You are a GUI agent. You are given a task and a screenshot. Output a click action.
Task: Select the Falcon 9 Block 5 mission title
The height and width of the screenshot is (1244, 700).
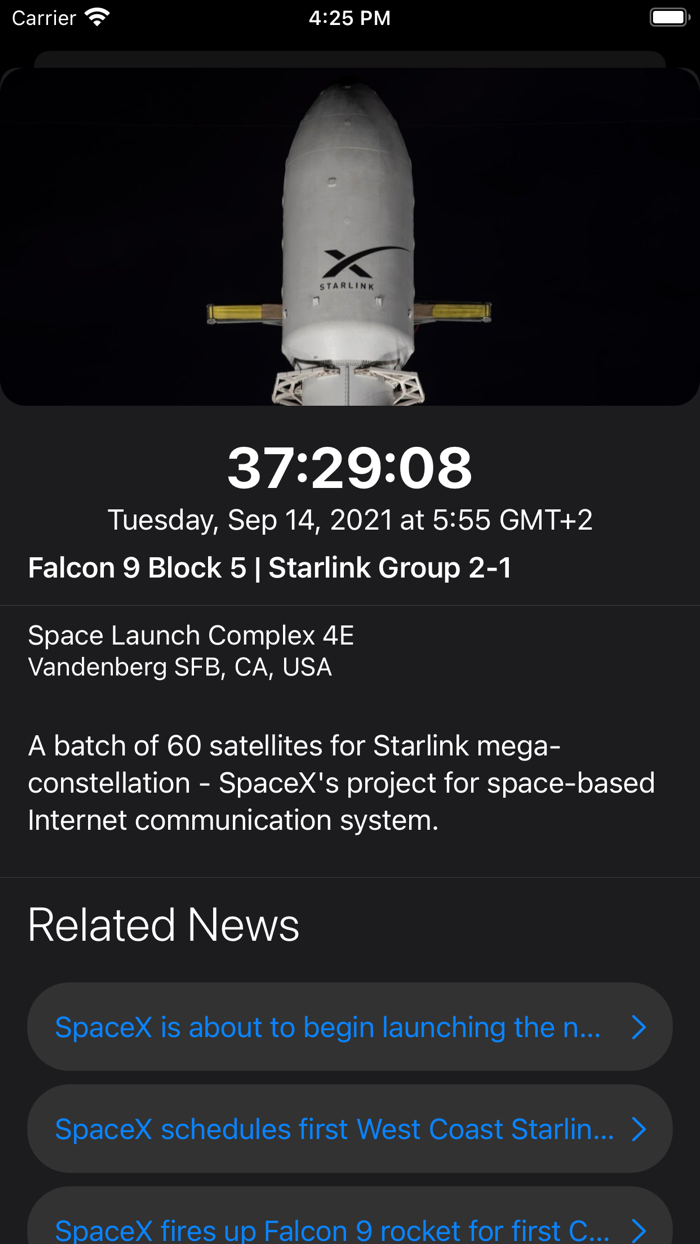pos(270,568)
